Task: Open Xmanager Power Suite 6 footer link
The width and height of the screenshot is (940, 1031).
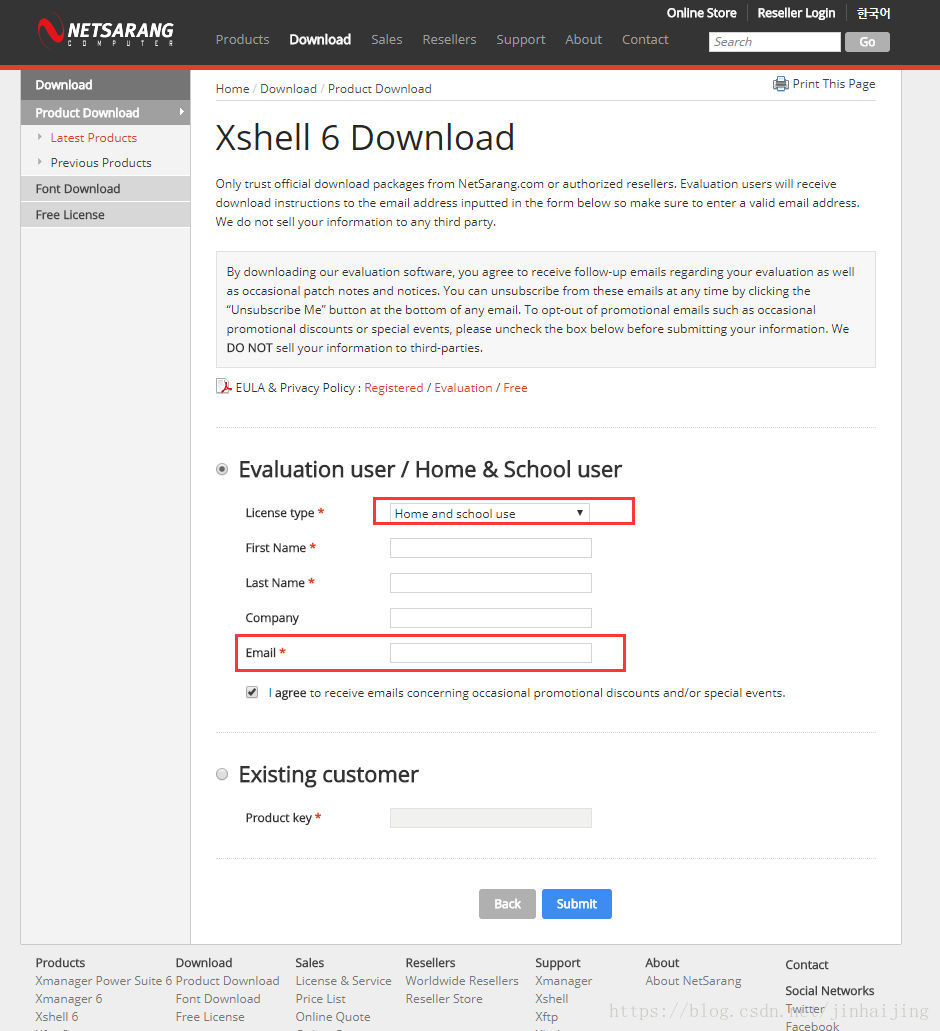Action: 104,981
